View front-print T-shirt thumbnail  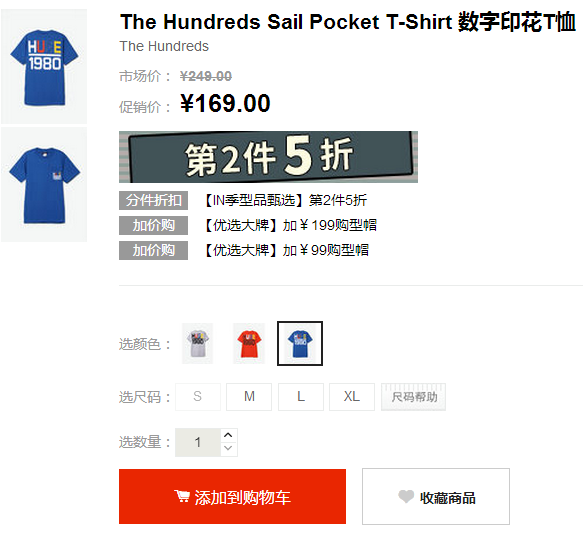coord(44,67)
